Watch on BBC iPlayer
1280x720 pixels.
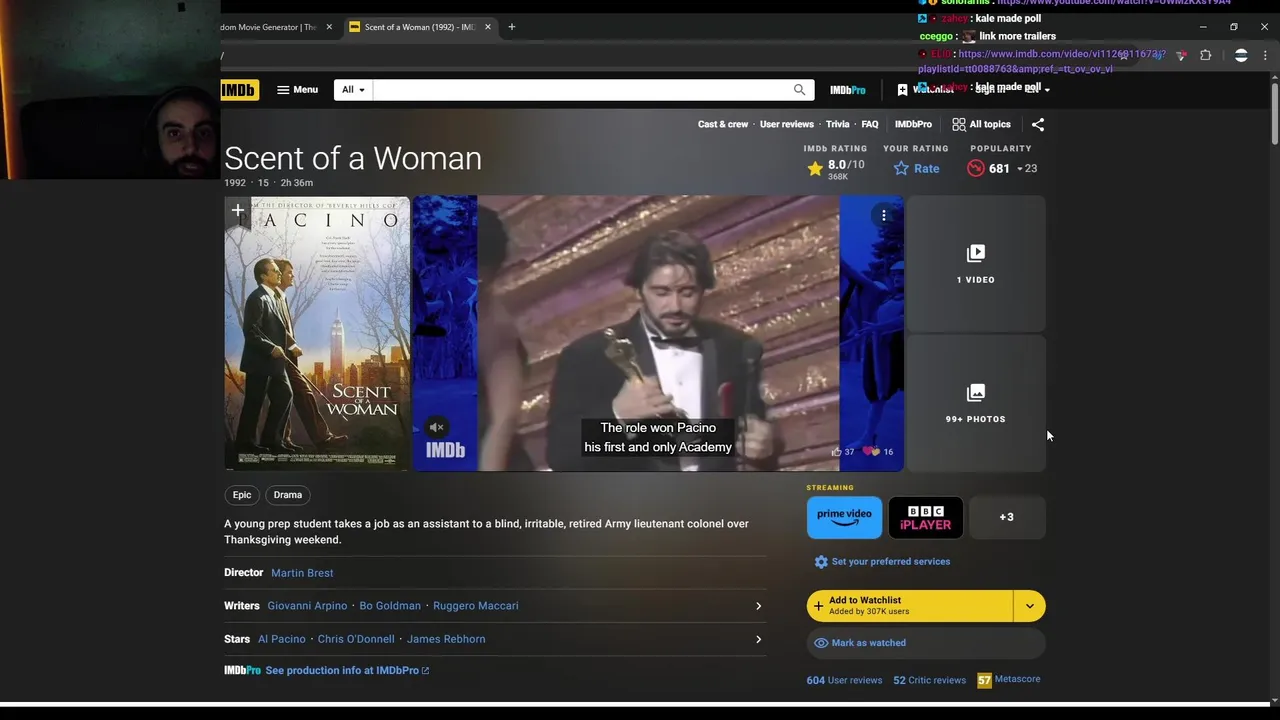click(925, 517)
